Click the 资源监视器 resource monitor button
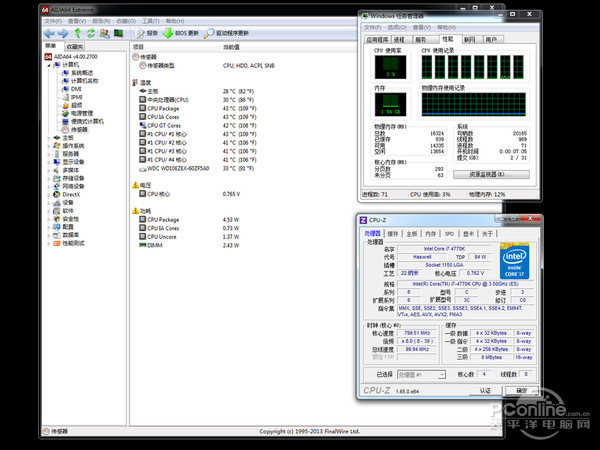Screen dimensions: 600x450 [490, 174]
